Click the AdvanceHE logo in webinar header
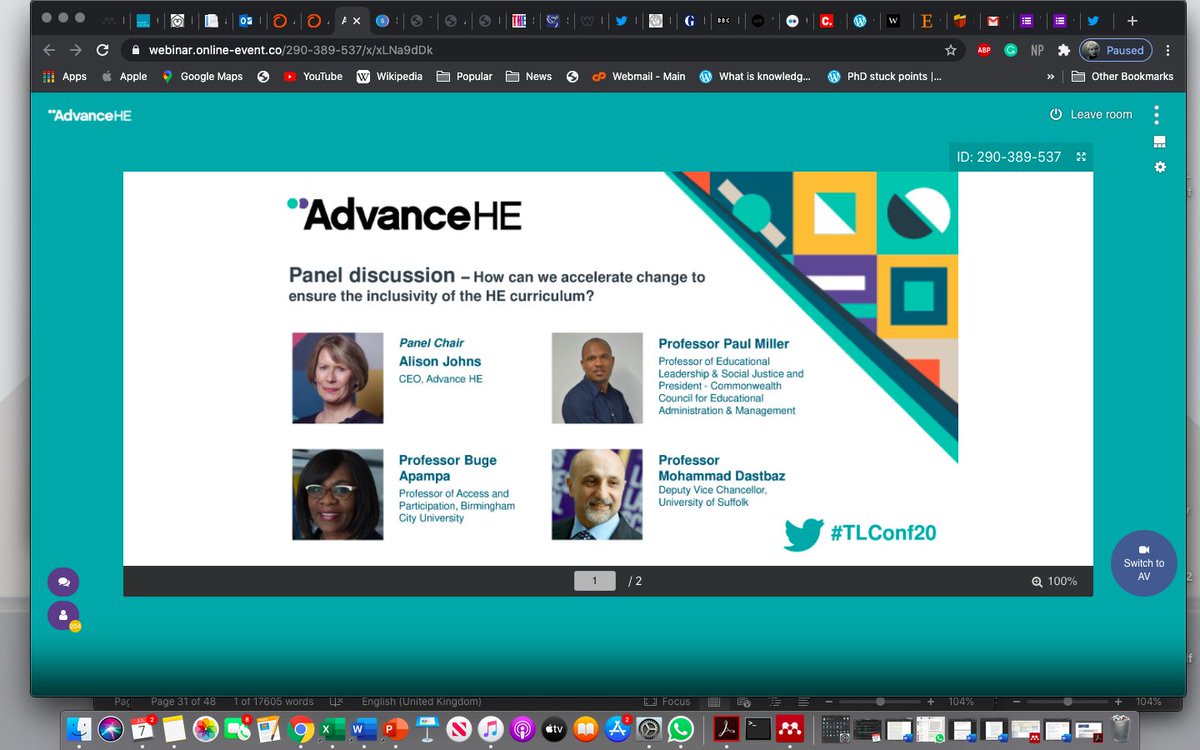This screenshot has width=1200, height=750. [x=90, y=115]
